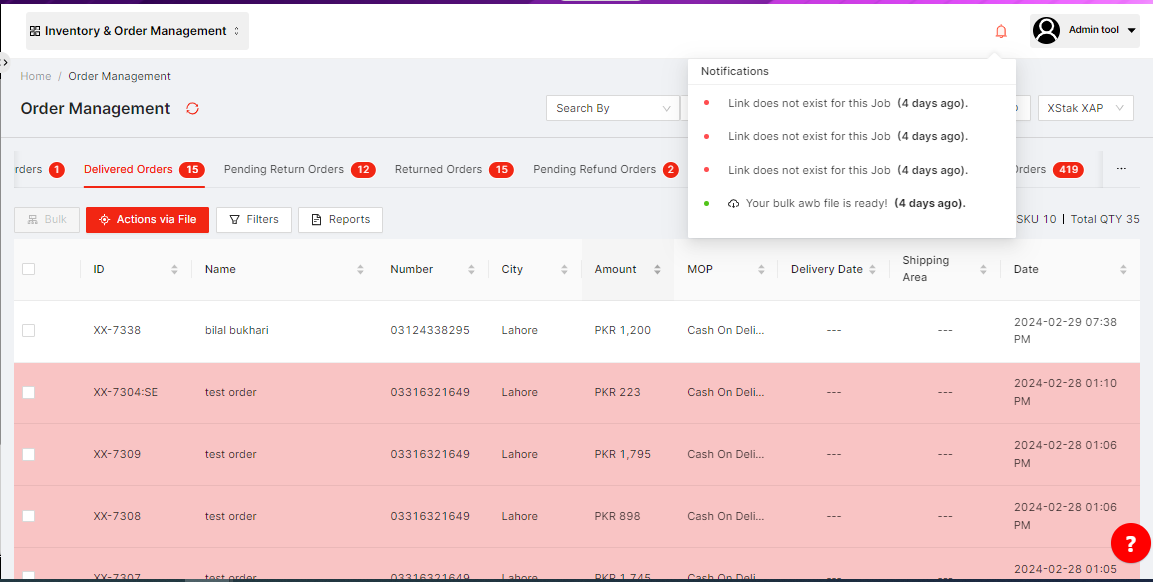Screen dimensions: 1153x582
Task: Click the ID column sort arrows
Action: [174, 270]
